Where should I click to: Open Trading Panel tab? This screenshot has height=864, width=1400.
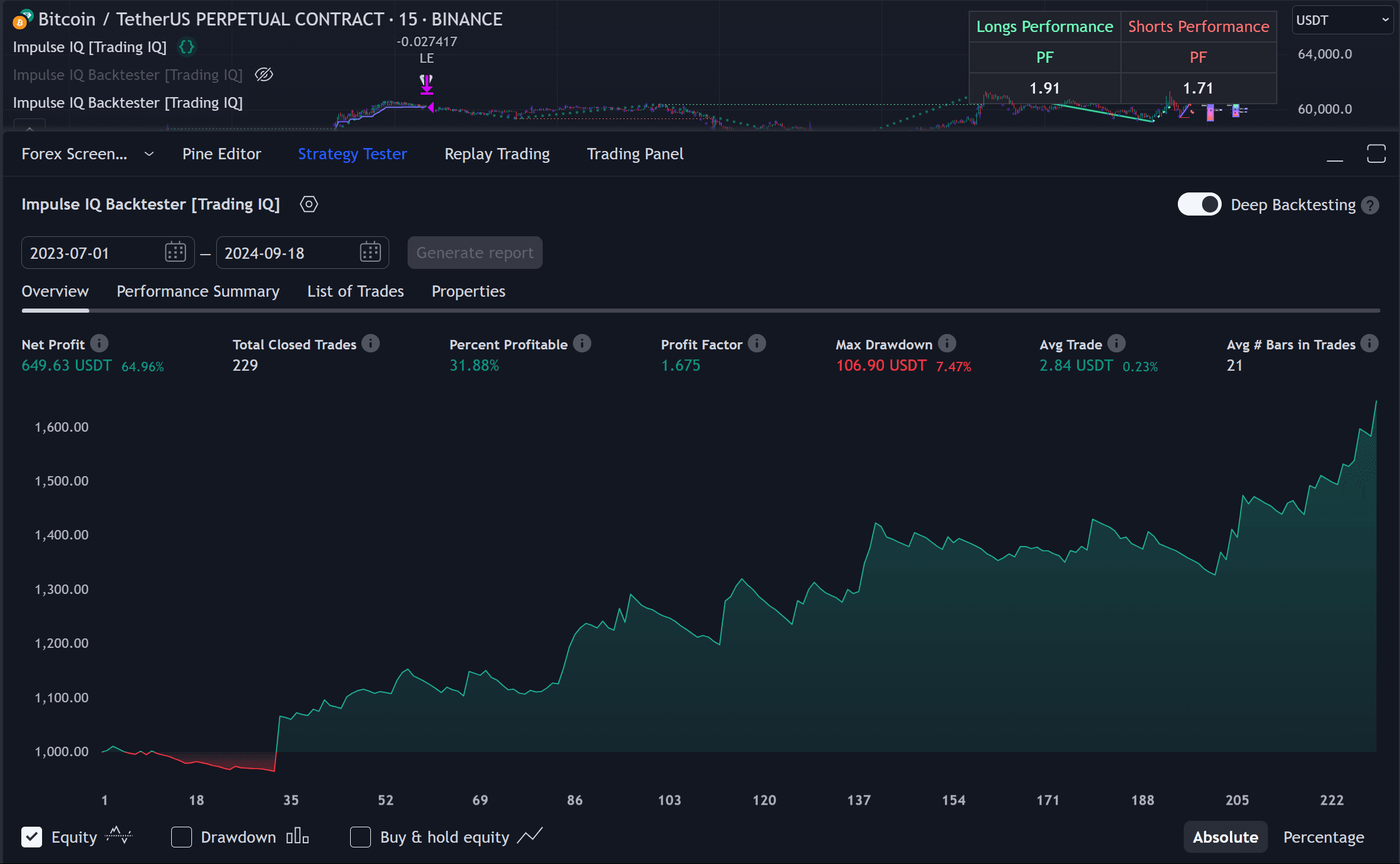(x=635, y=154)
